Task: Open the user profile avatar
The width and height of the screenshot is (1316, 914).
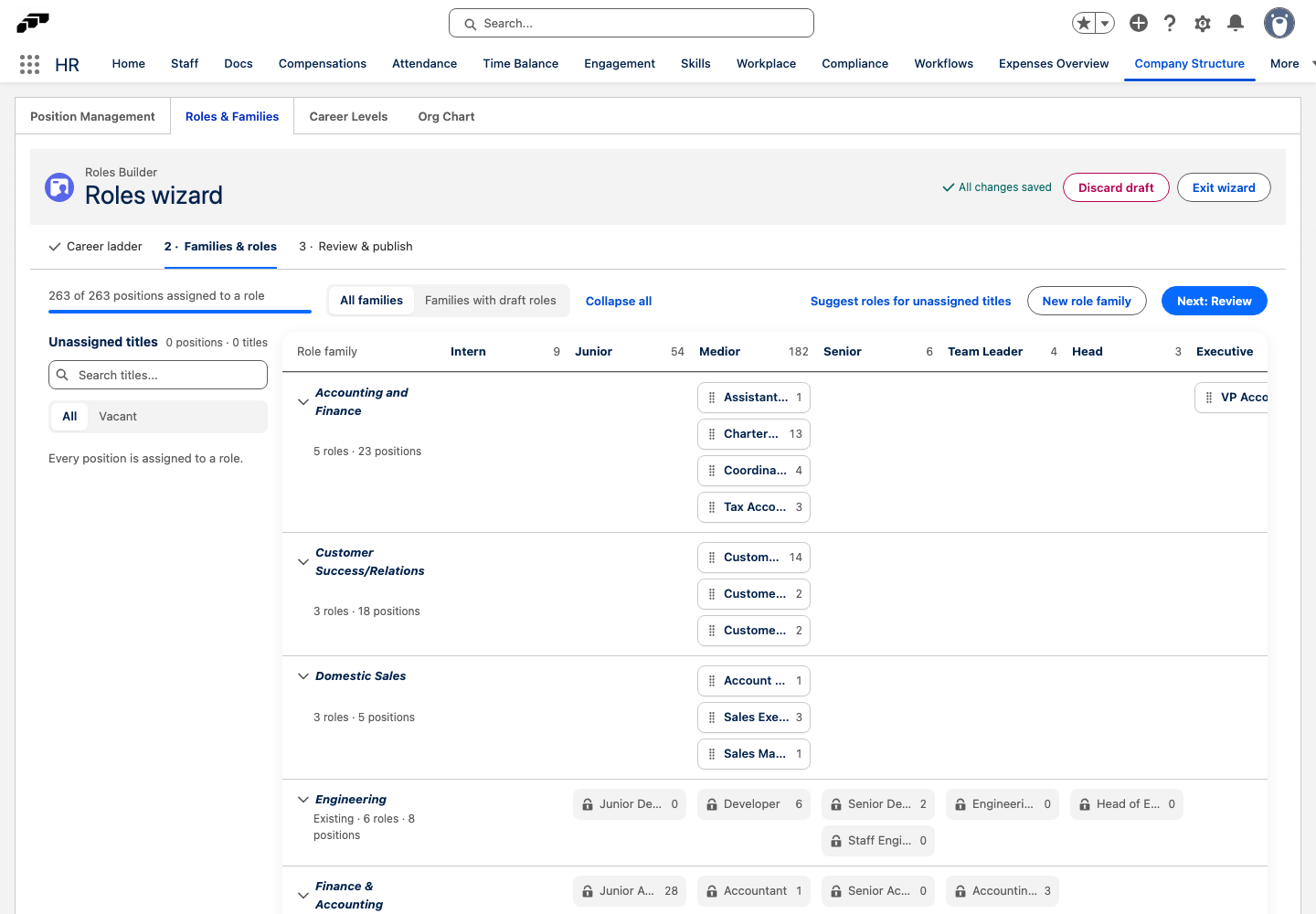Action: (1279, 23)
